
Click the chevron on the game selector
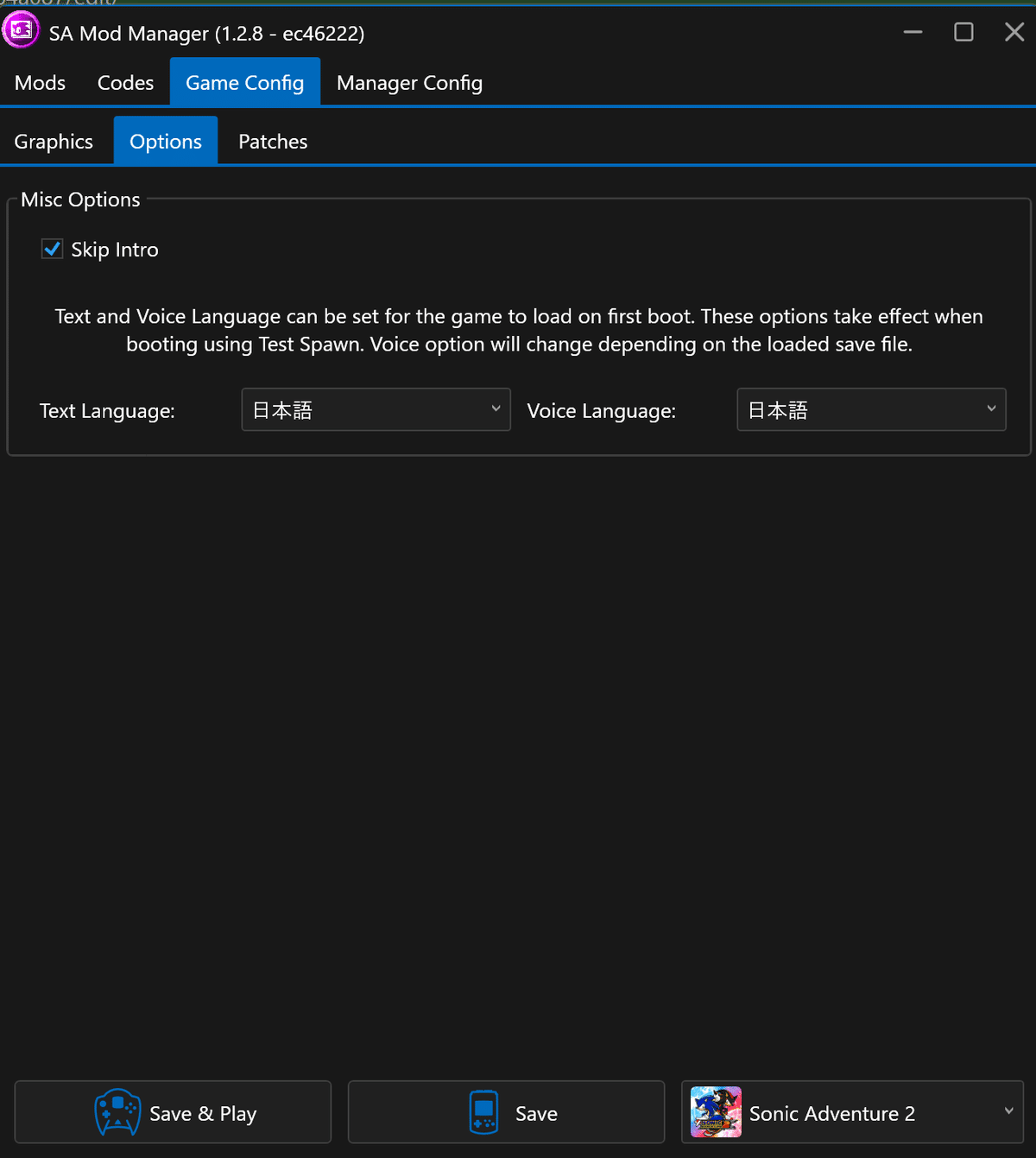[1008, 1112]
